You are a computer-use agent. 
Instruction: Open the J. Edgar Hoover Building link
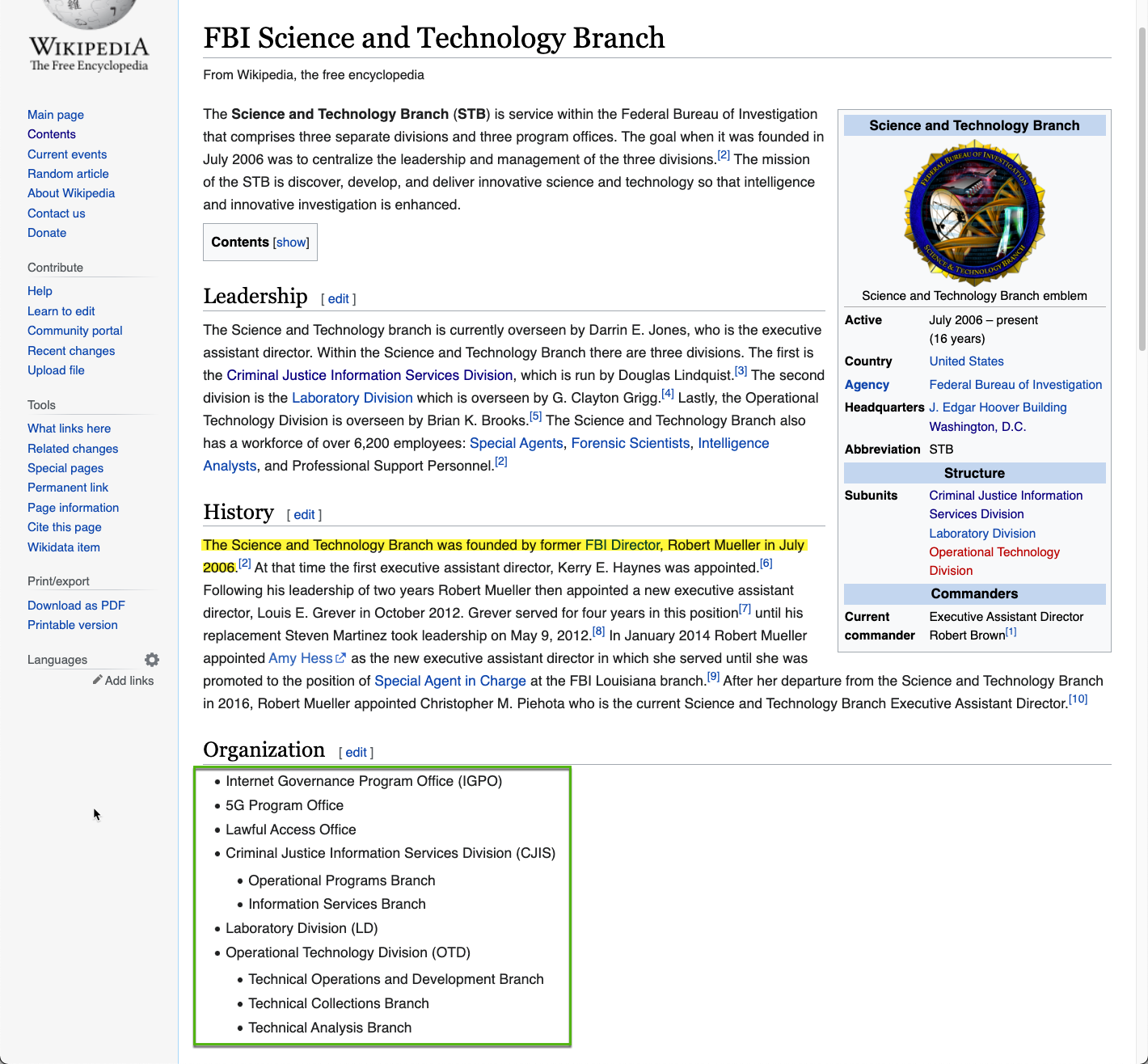click(998, 407)
